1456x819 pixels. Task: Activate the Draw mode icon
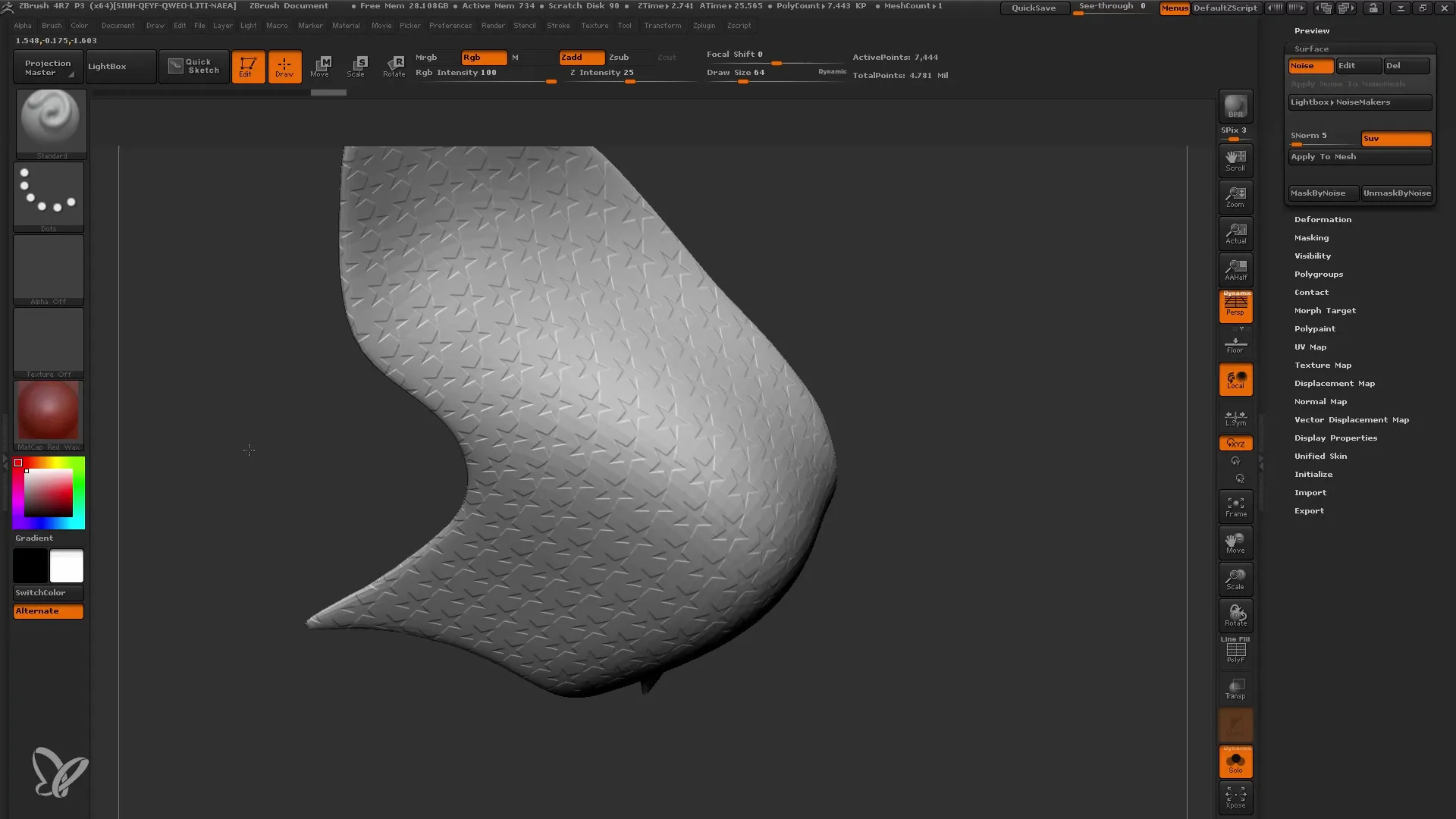click(284, 67)
